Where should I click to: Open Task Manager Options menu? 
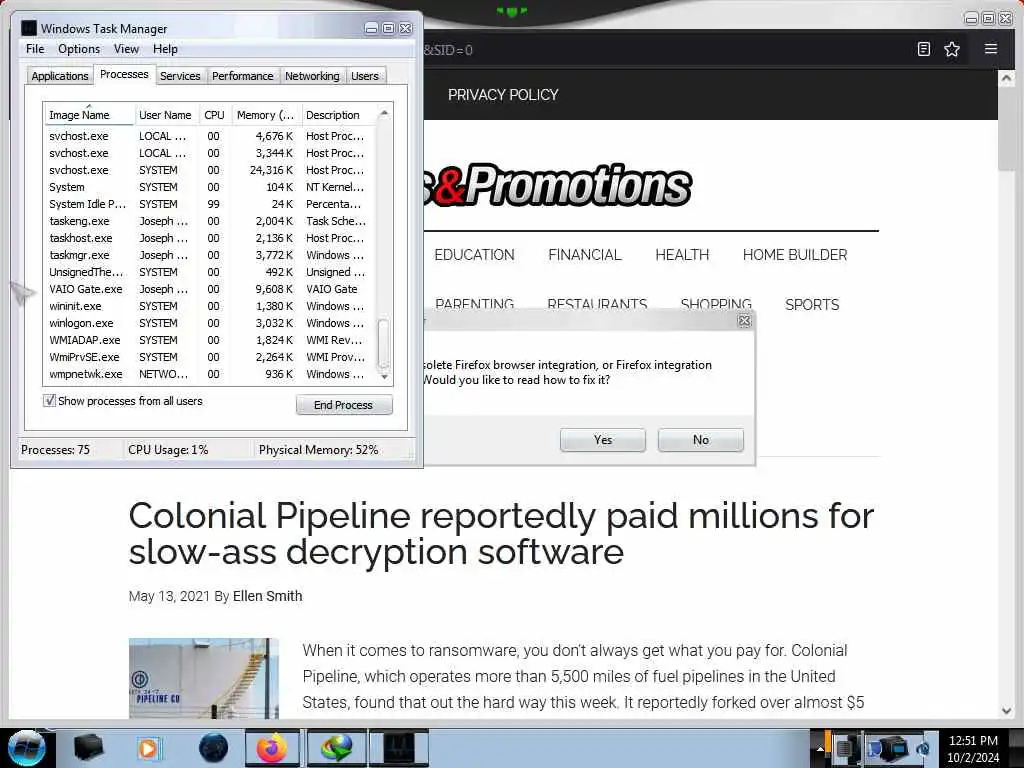pos(79,49)
